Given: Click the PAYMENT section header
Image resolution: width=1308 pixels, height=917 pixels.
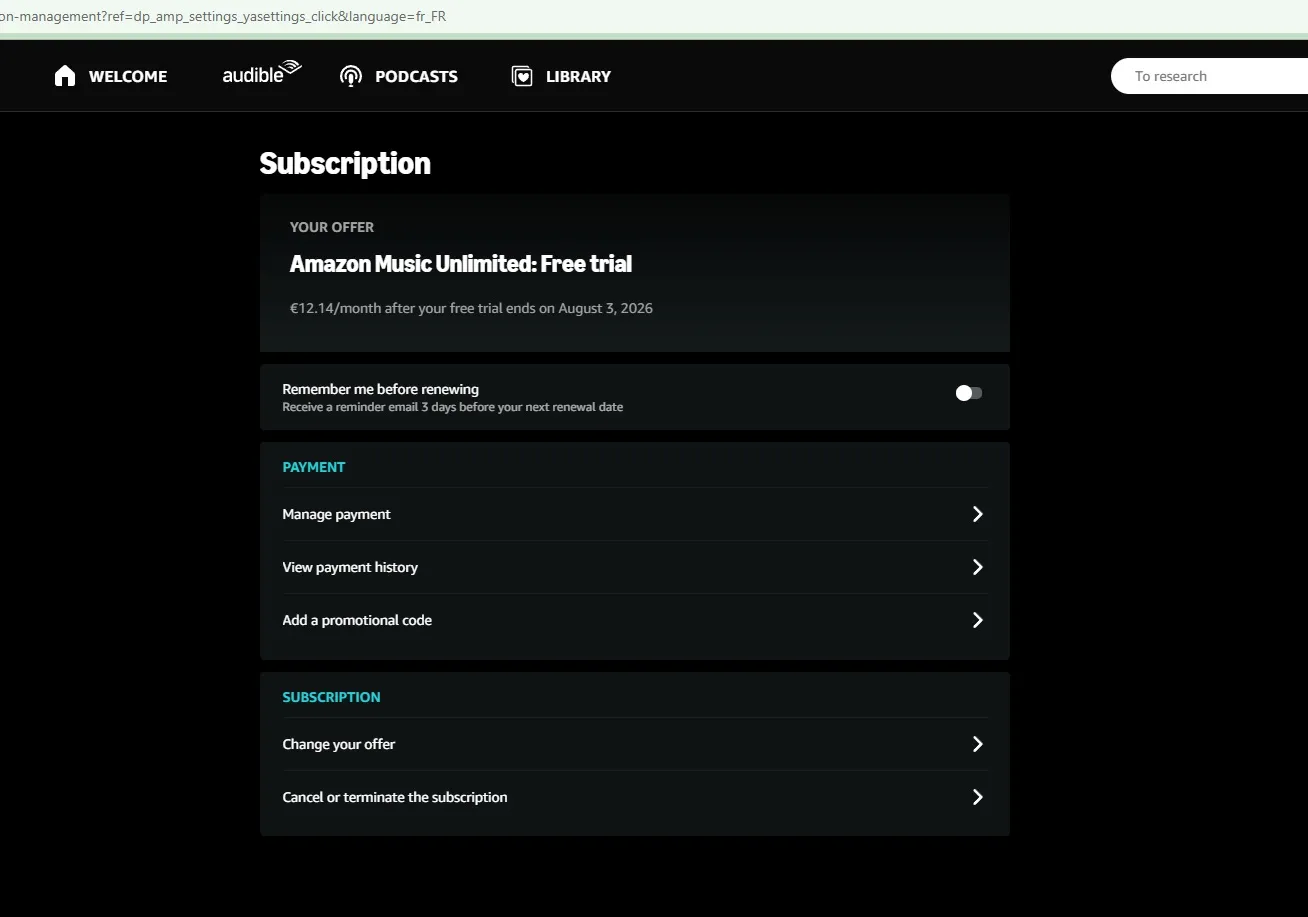Looking at the screenshot, I should pyautogui.click(x=314, y=467).
